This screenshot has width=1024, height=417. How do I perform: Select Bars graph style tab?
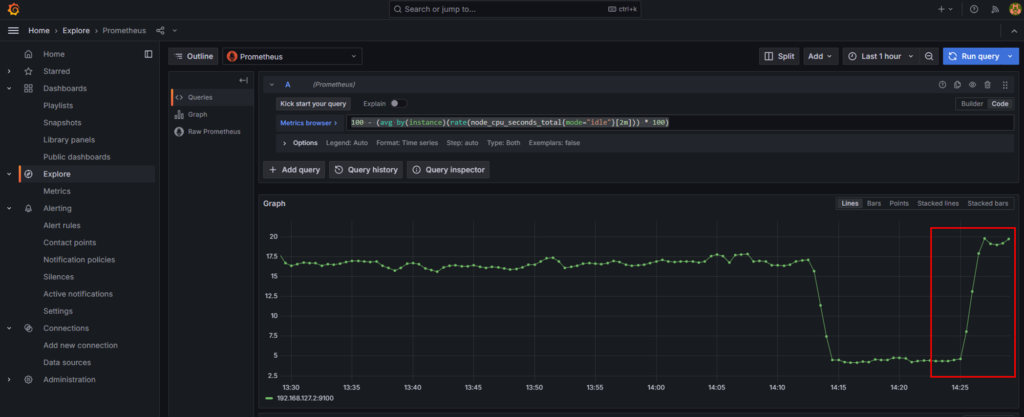tap(873, 203)
